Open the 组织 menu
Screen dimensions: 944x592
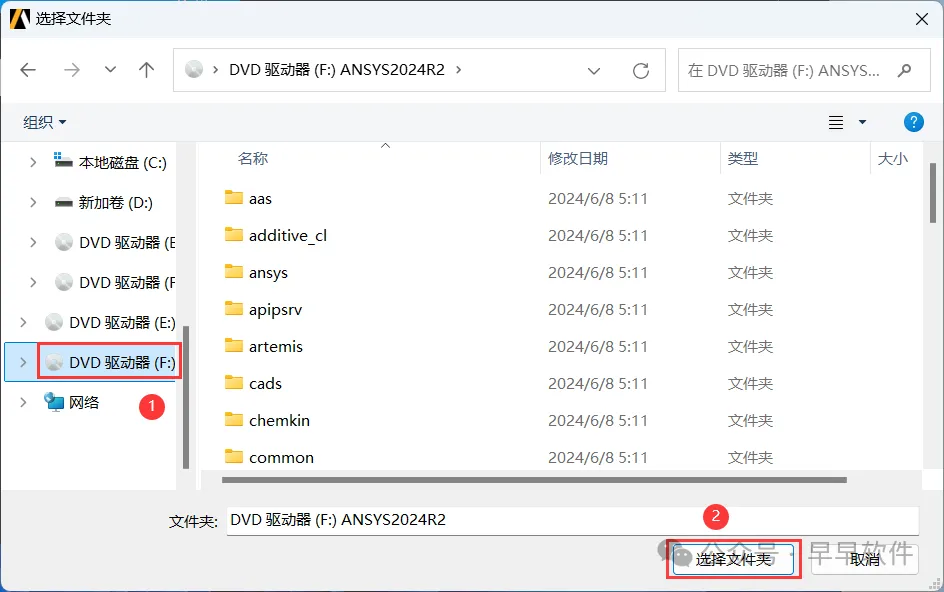(45, 122)
